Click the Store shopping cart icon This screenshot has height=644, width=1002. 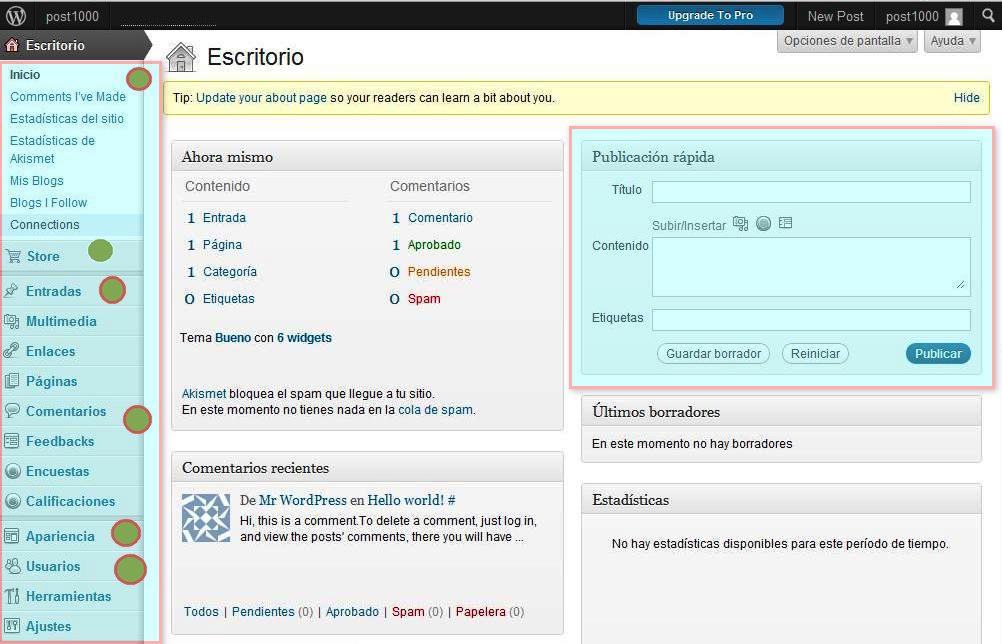point(13,256)
